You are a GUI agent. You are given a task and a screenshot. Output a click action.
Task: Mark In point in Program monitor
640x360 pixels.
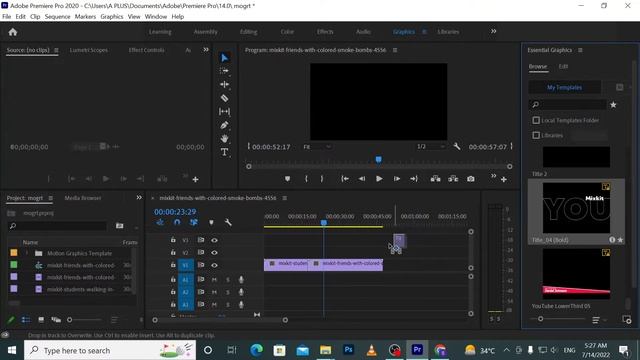306,179
